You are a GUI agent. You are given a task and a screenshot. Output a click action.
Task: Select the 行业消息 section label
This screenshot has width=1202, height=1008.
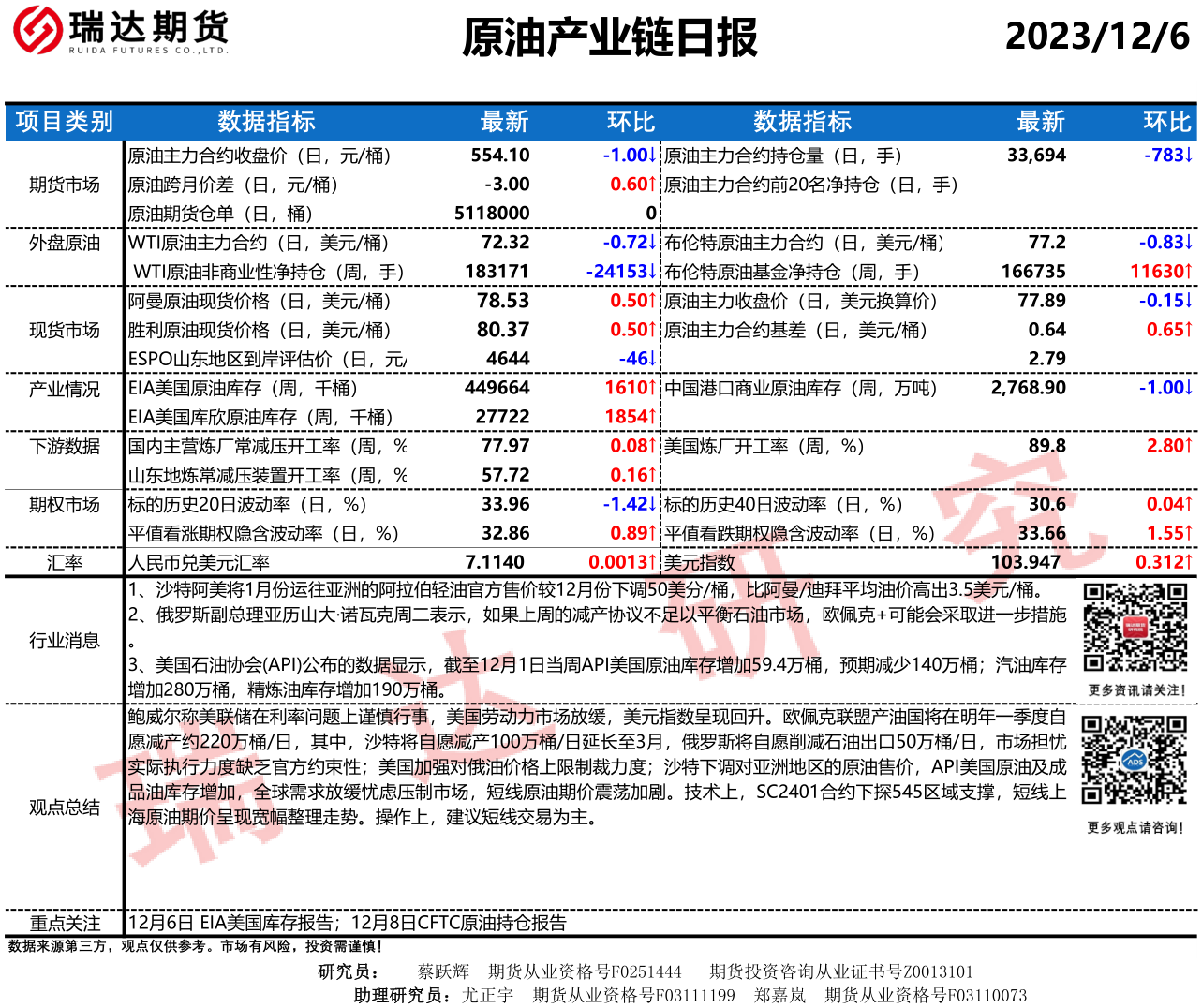coord(64,641)
